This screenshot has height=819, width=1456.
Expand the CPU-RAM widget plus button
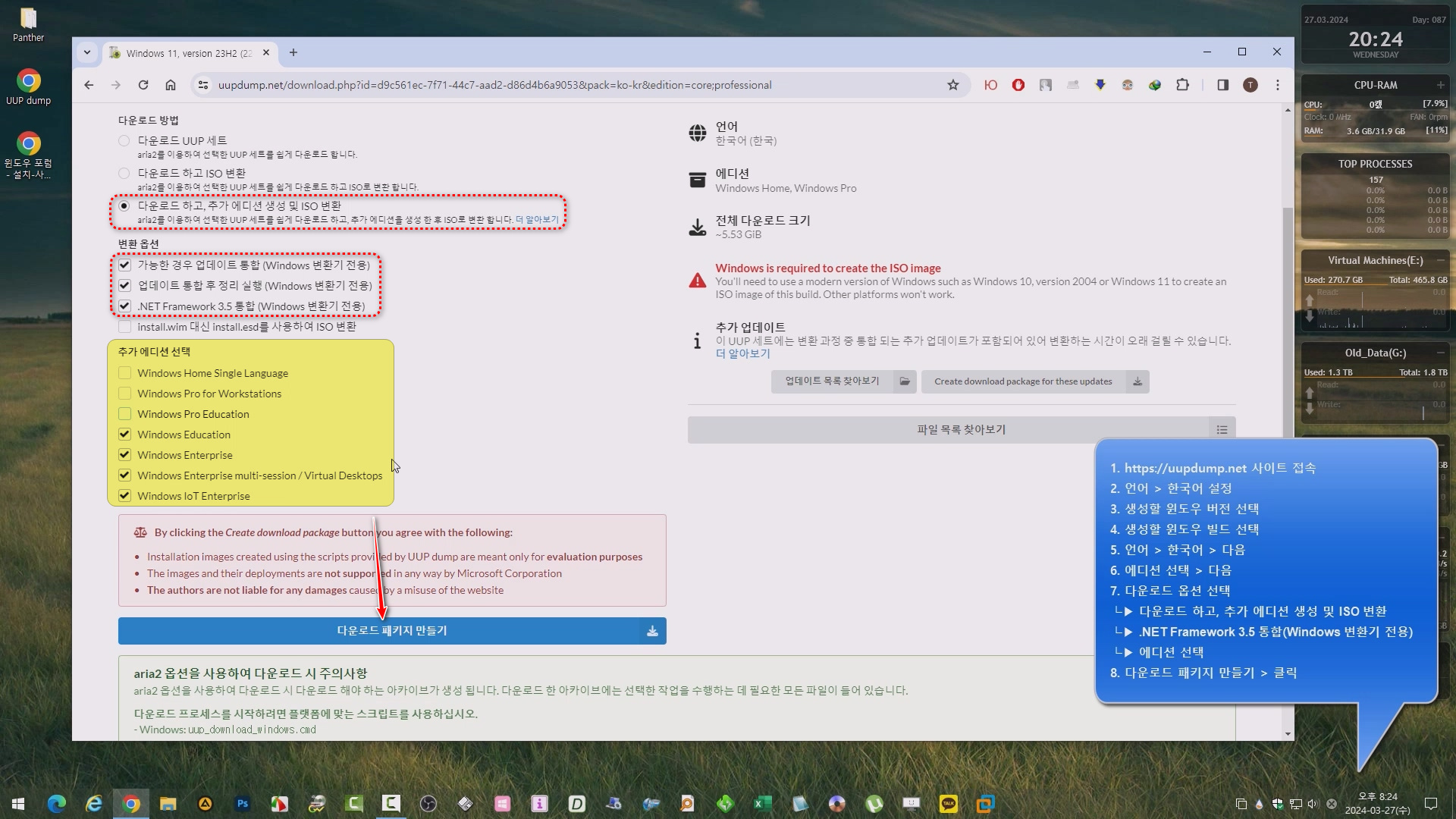point(1440,85)
